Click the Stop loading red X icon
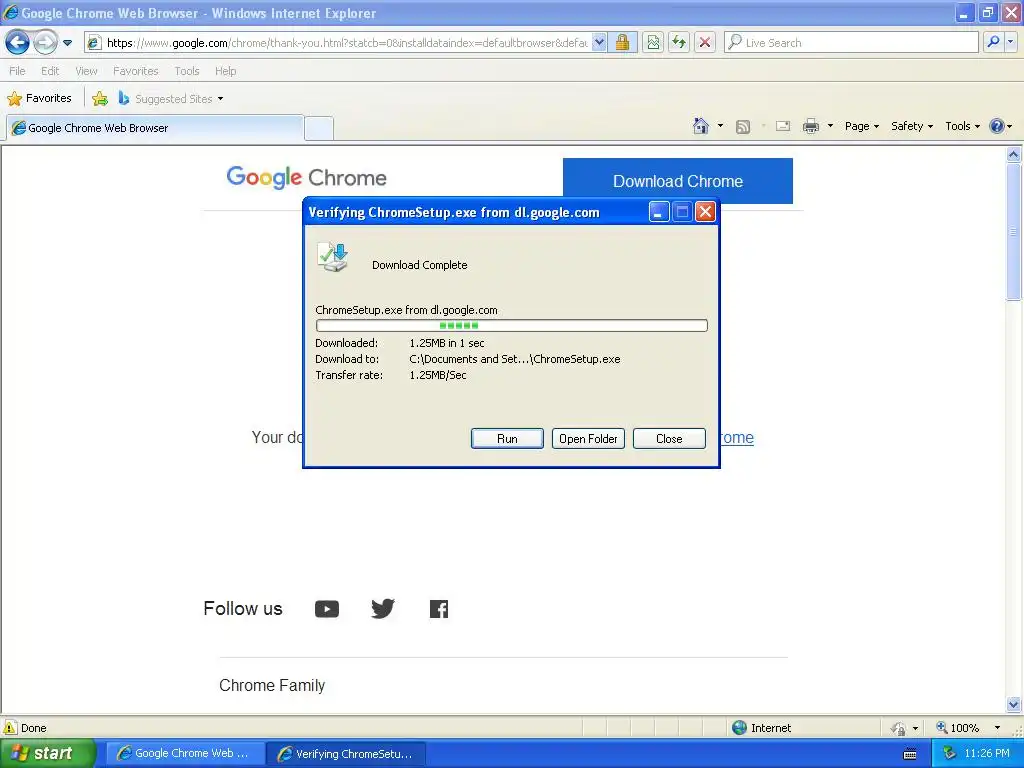1024x768 pixels. coord(705,43)
